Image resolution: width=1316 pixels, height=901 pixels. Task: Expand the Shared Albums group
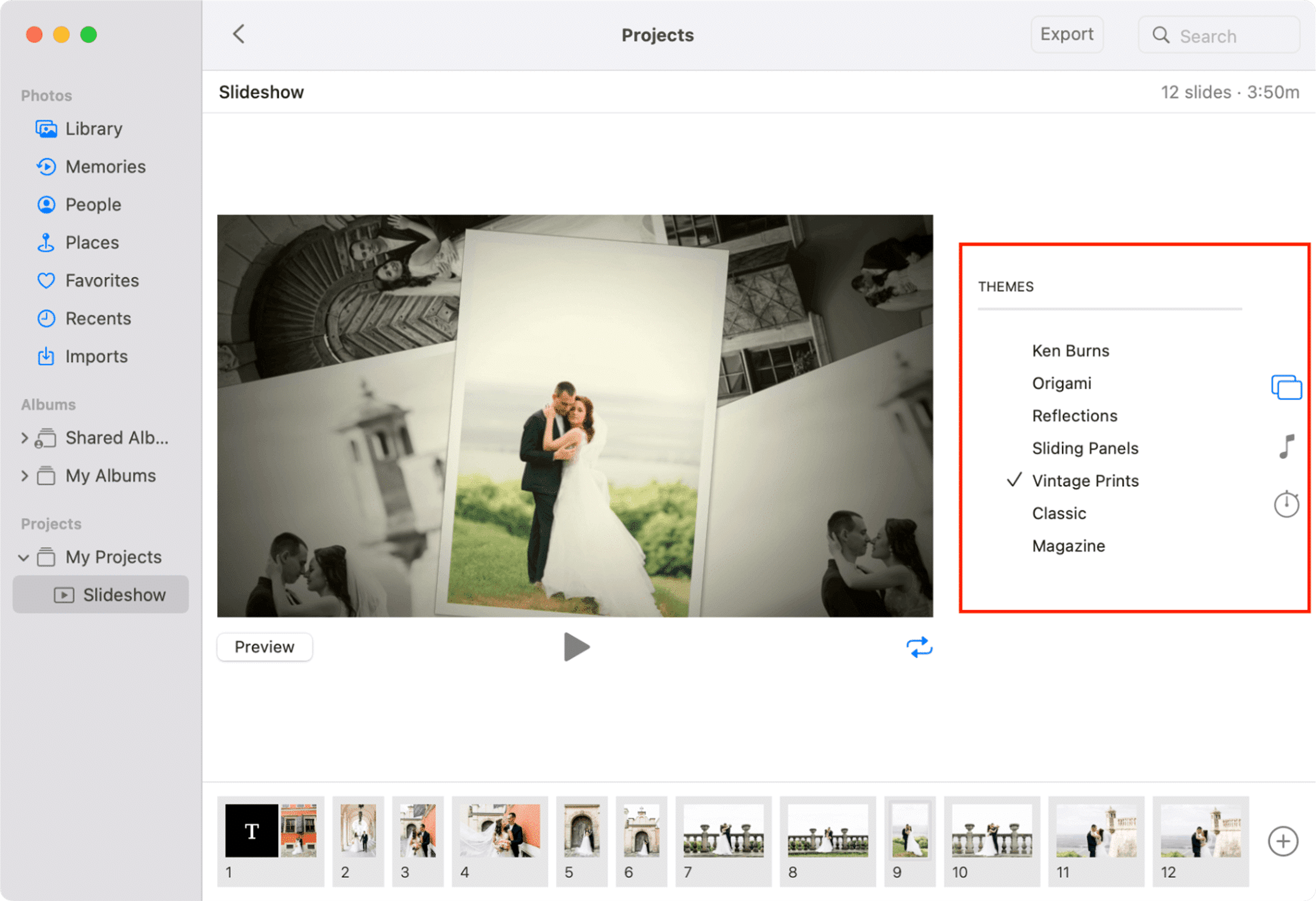24,438
